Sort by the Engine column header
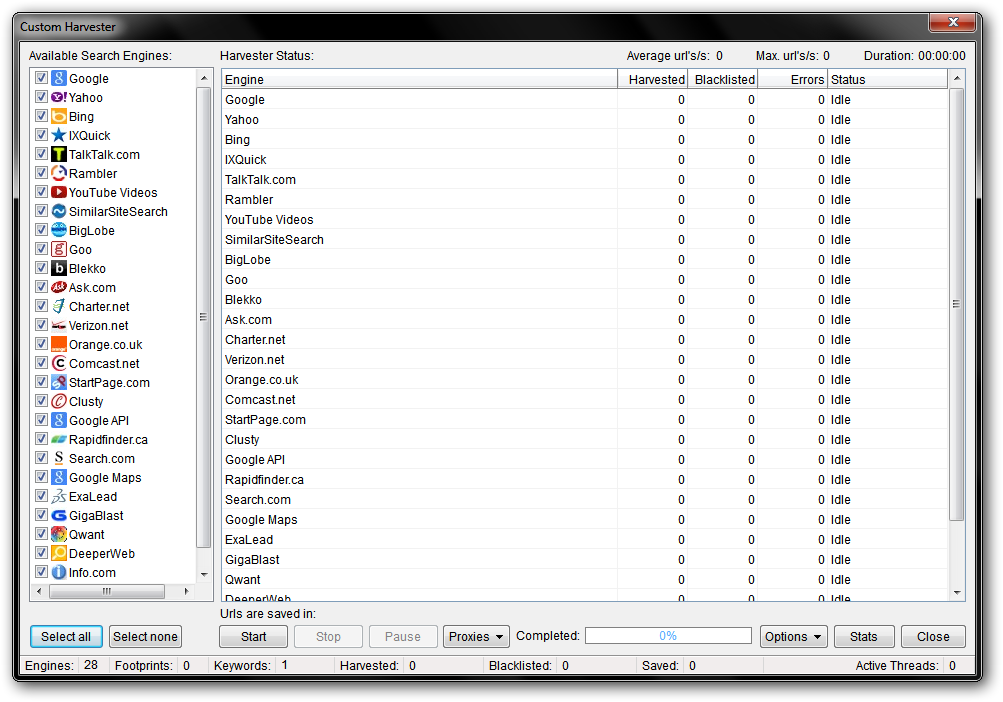Image resolution: width=1003 pixels, height=702 pixels. click(420, 79)
